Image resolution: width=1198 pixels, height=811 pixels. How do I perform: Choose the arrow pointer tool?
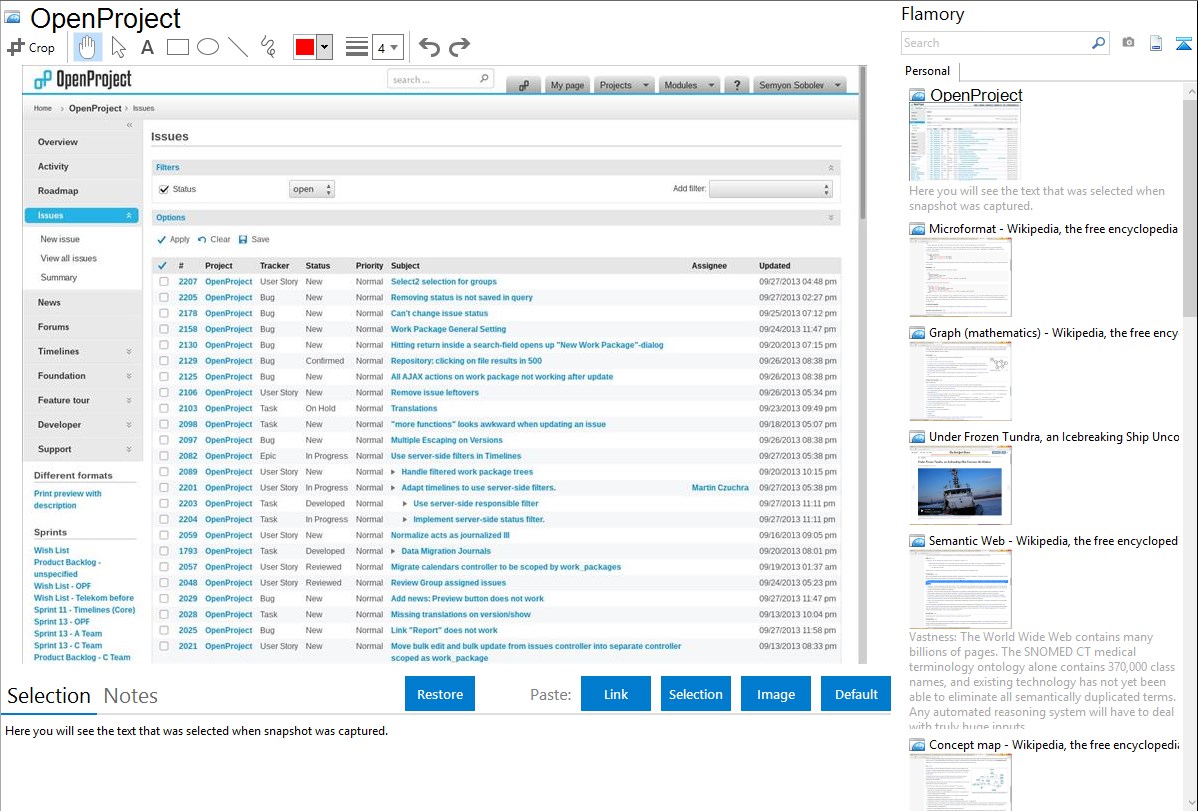click(x=118, y=47)
